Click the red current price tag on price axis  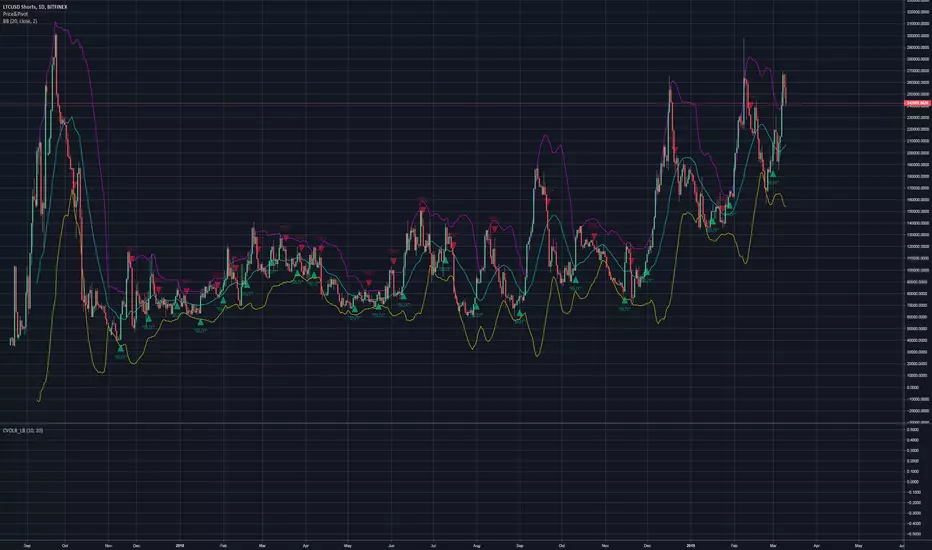coord(917,103)
